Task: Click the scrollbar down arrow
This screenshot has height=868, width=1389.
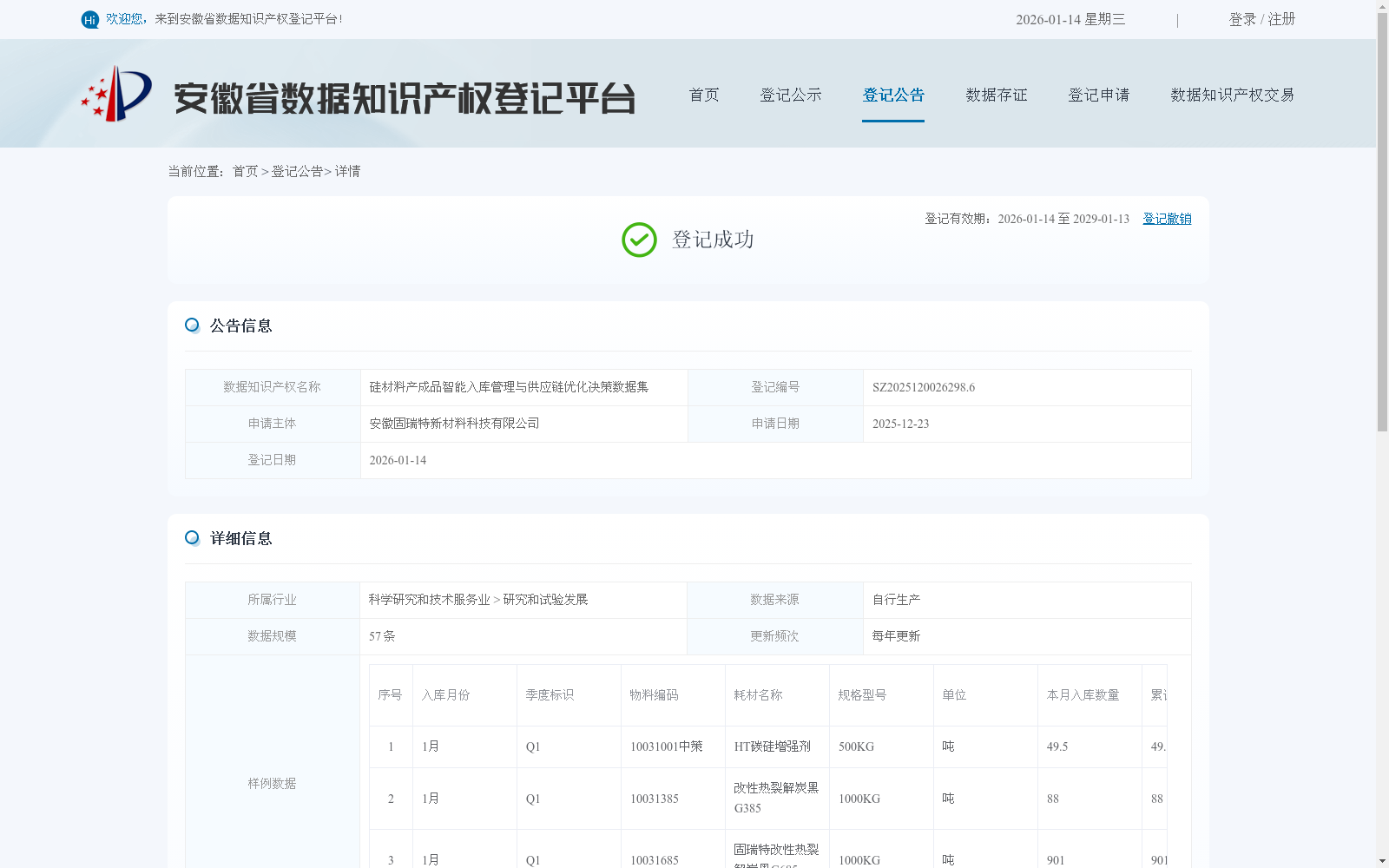Action: (x=1382, y=861)
